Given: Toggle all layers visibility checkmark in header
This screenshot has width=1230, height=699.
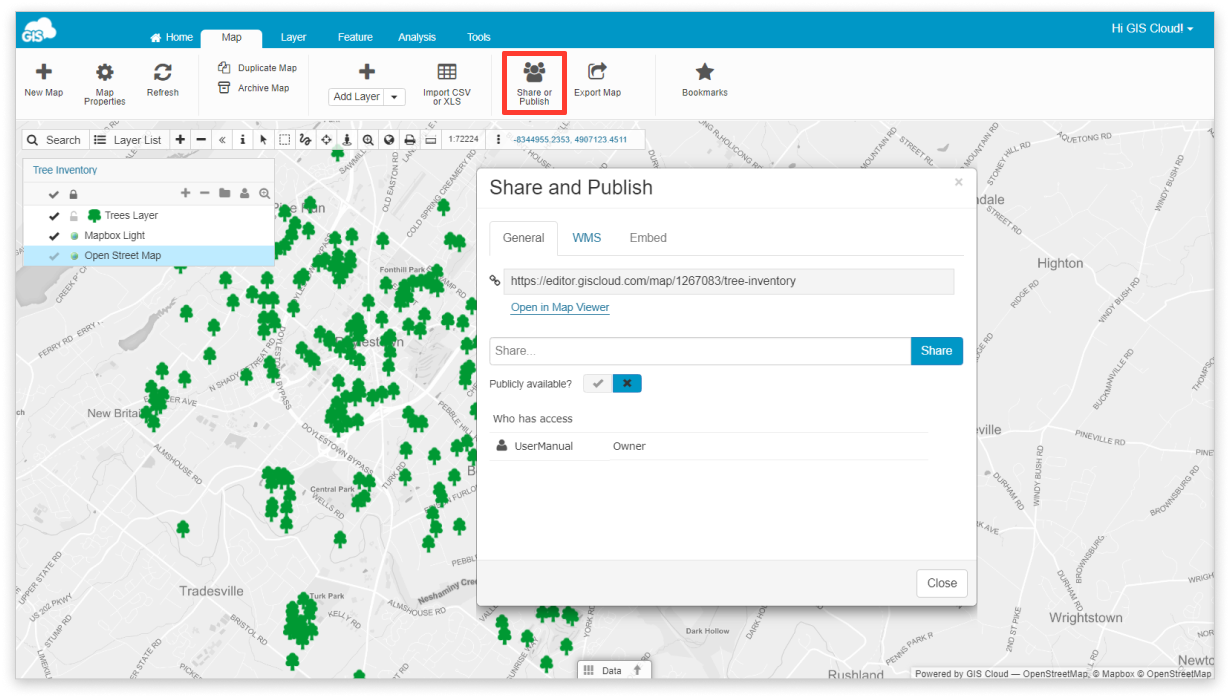Looking at the screenshot, I should coord(54,193).
